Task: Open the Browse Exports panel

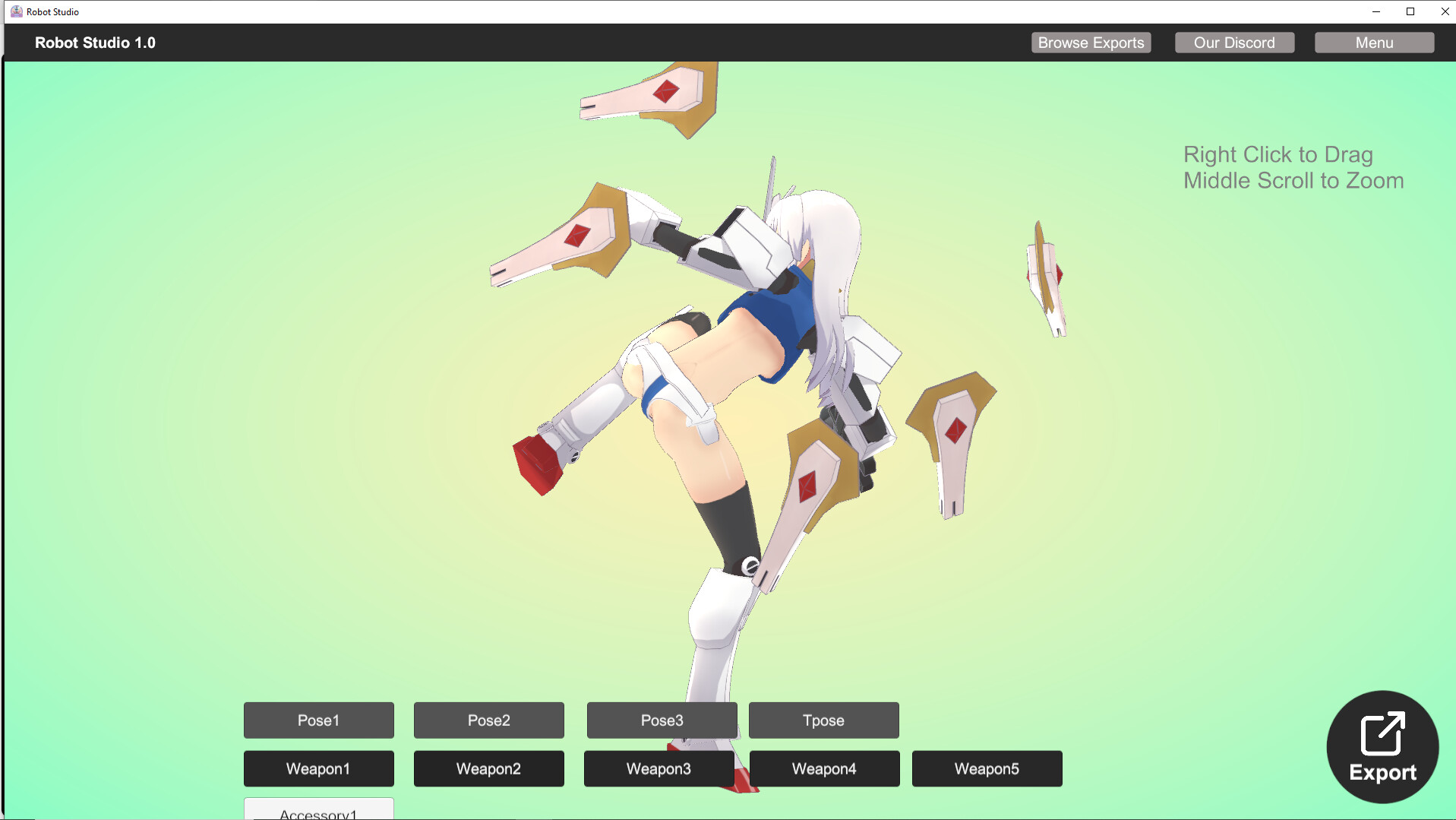Action: (x=1091, y=43)
